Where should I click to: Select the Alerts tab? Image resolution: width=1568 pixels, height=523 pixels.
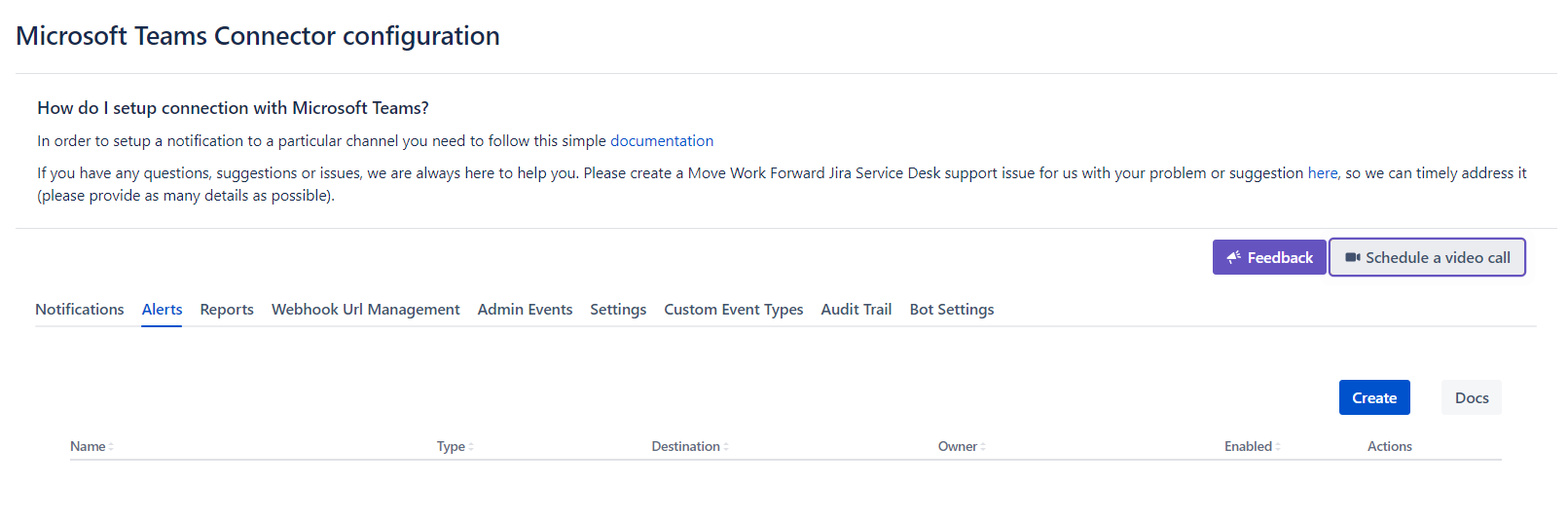tap(162, 310)
